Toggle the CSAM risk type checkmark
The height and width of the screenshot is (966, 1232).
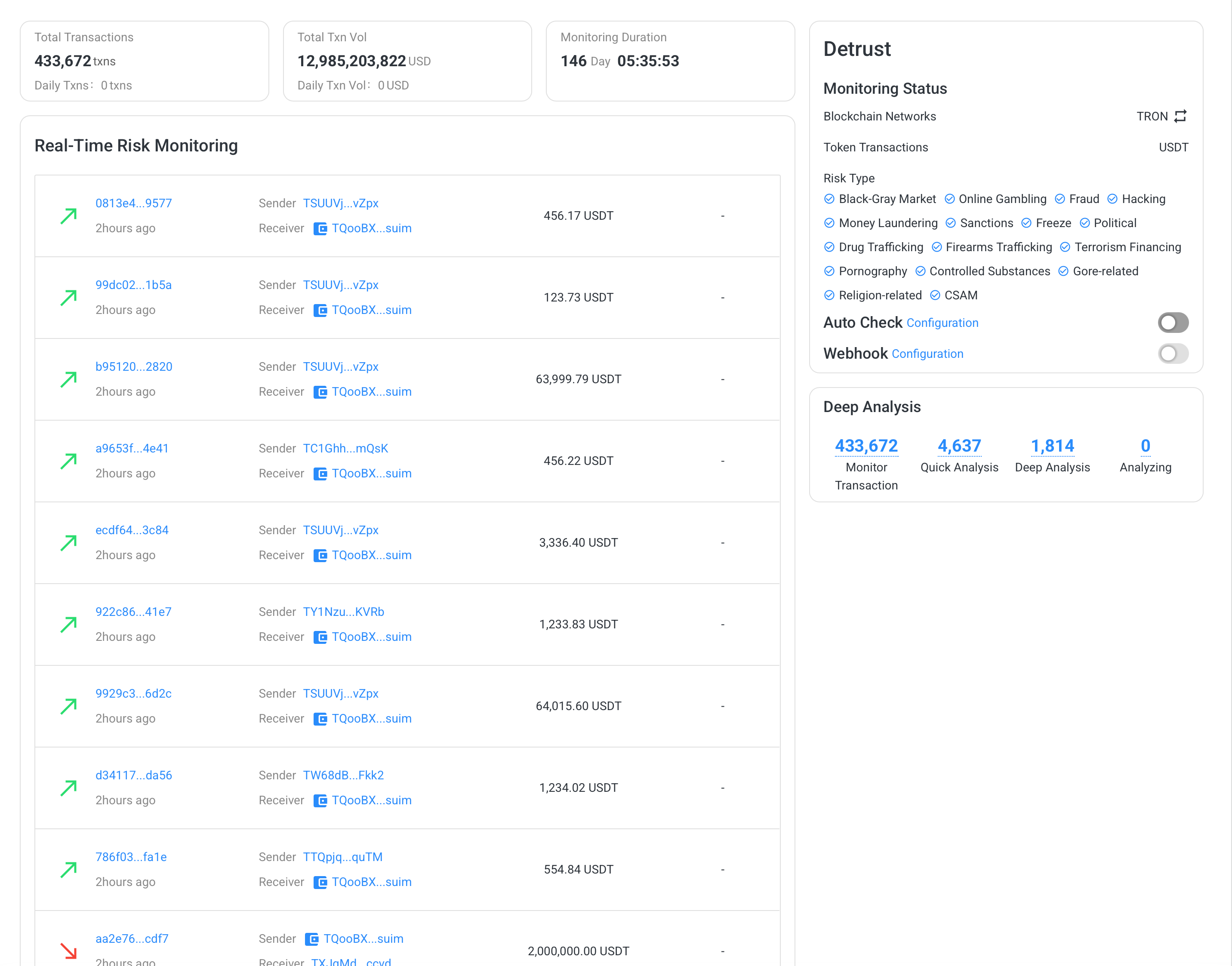click(x=935, y=295)
